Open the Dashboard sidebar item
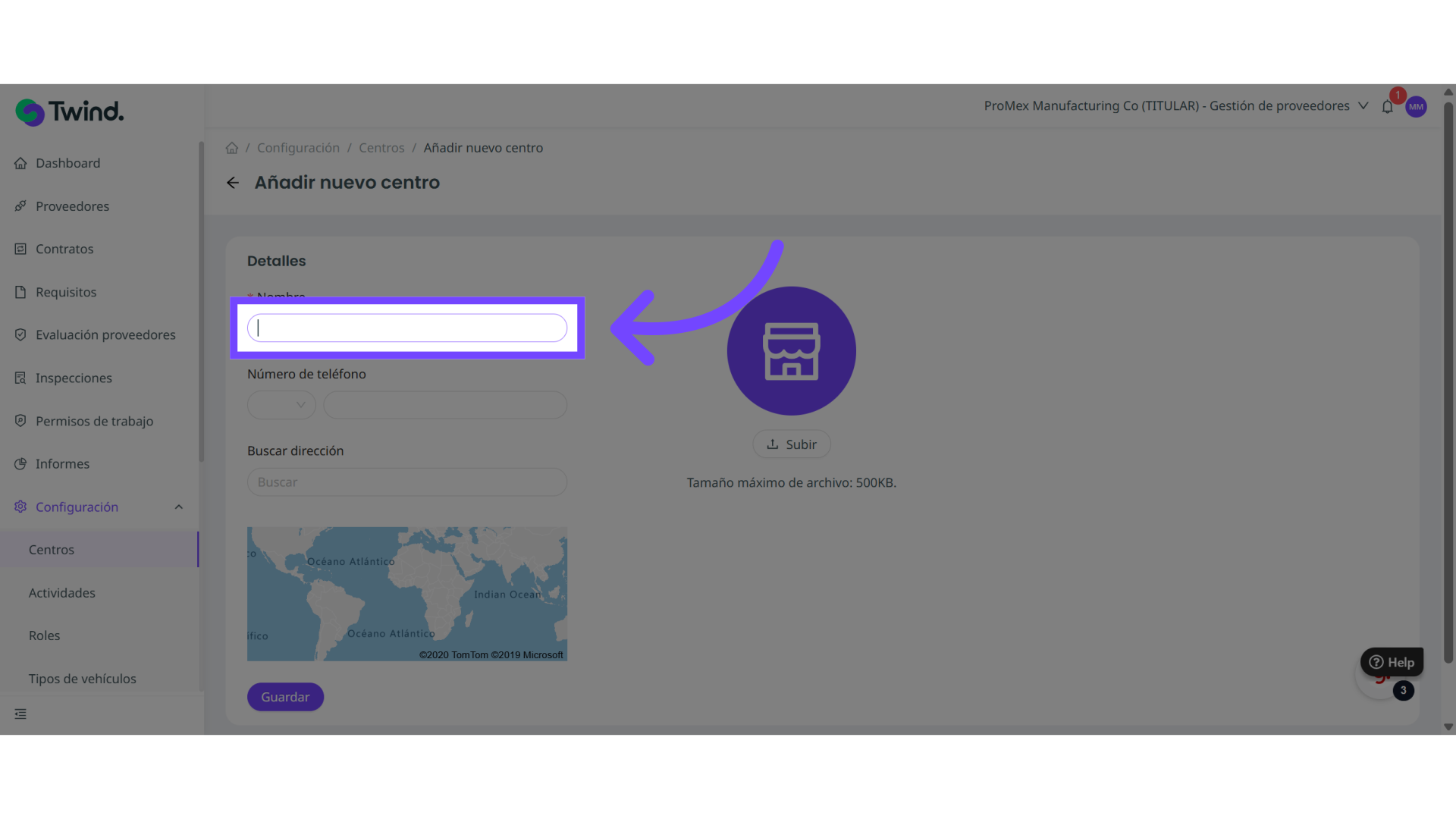 click(x=67, y=163)
